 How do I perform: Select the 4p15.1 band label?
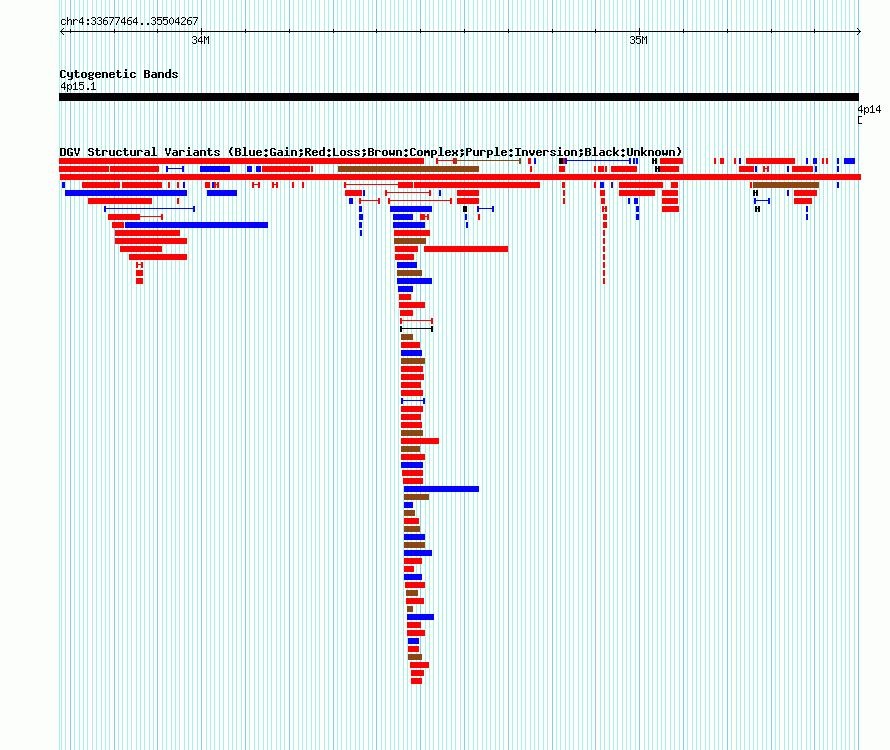pos(78,86)
